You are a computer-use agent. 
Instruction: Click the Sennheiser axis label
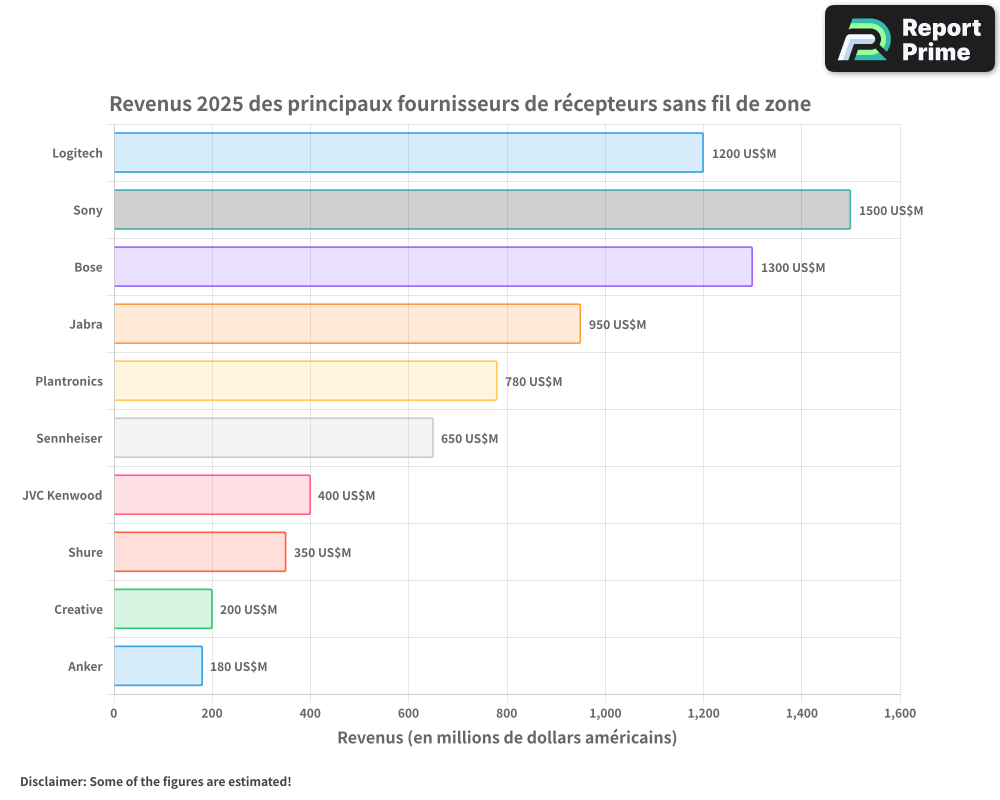click(x=69, y=438)
